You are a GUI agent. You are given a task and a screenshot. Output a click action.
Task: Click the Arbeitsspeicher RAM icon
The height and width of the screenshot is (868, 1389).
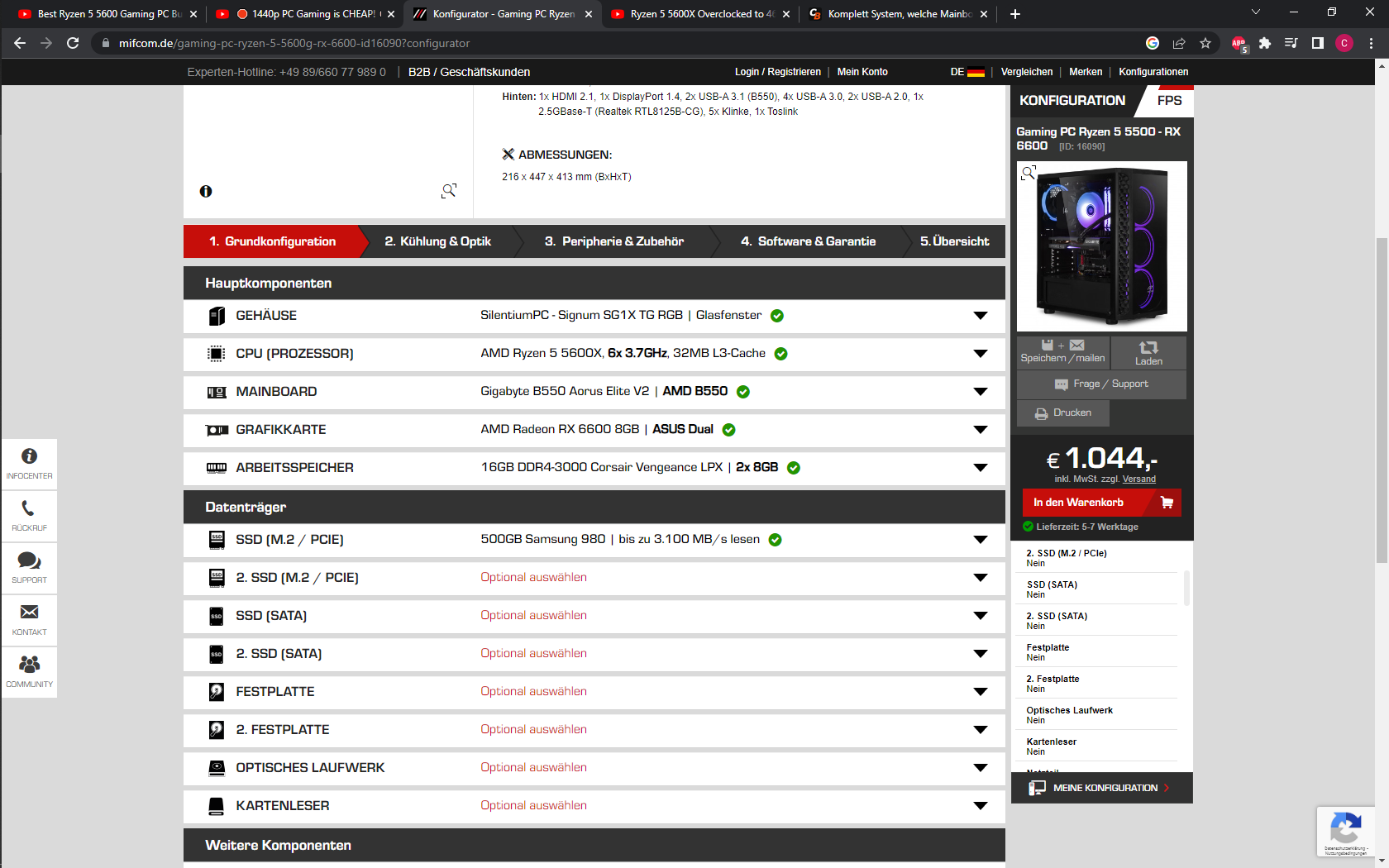click(217, 468)
